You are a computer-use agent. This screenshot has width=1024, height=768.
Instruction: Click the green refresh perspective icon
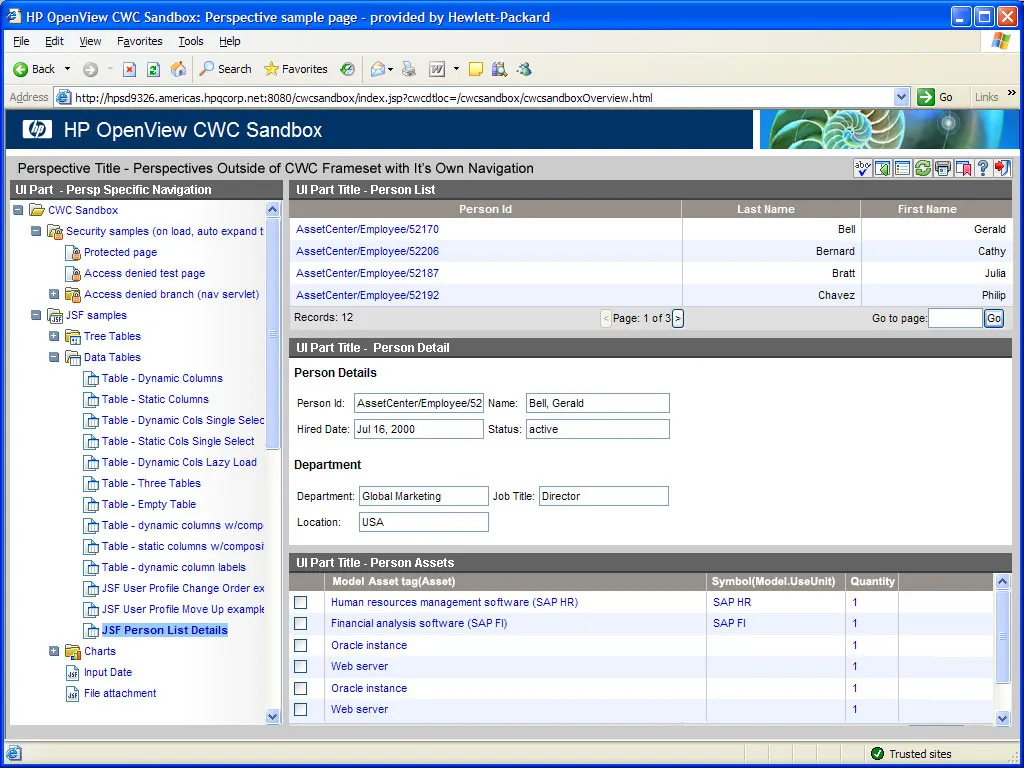(922, 168)
